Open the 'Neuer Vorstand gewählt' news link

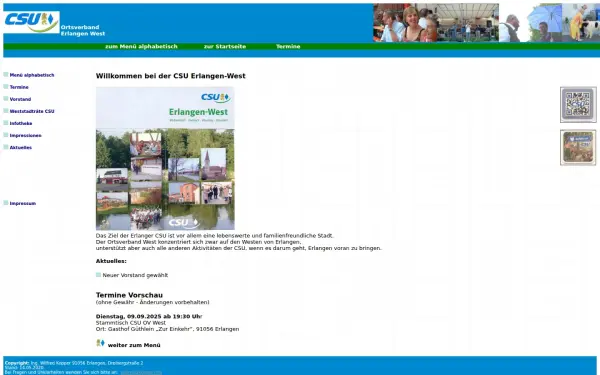[x=135, y=275]
